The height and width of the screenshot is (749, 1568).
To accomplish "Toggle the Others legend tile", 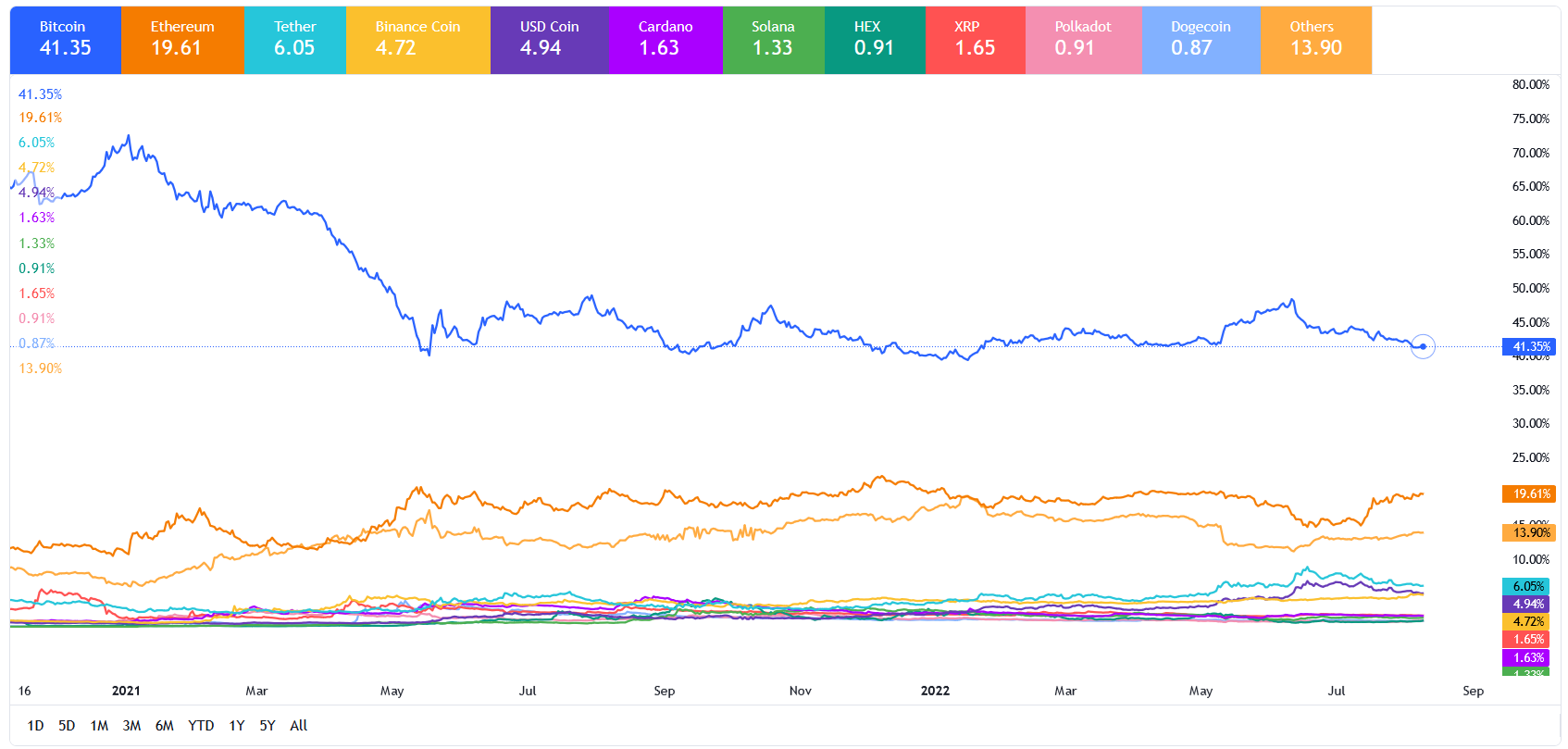I will coord(1315,40).
